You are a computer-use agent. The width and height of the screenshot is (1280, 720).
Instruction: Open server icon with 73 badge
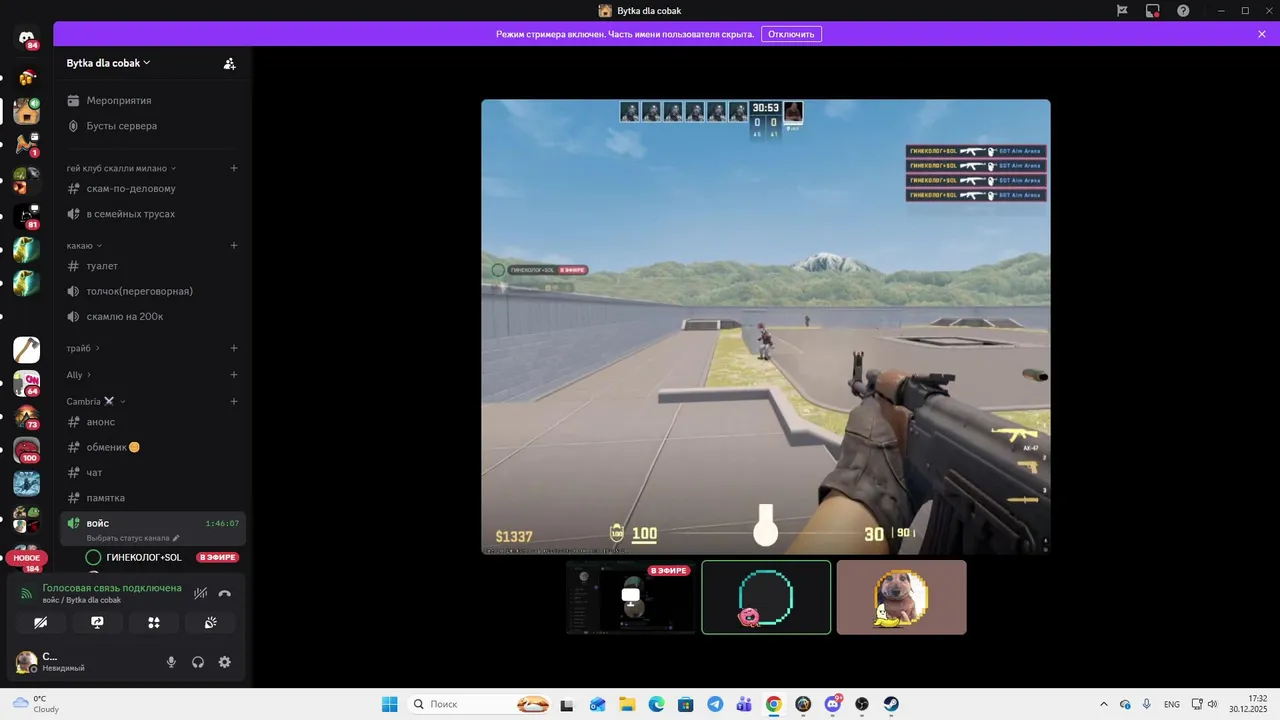(x=27, y=417)
